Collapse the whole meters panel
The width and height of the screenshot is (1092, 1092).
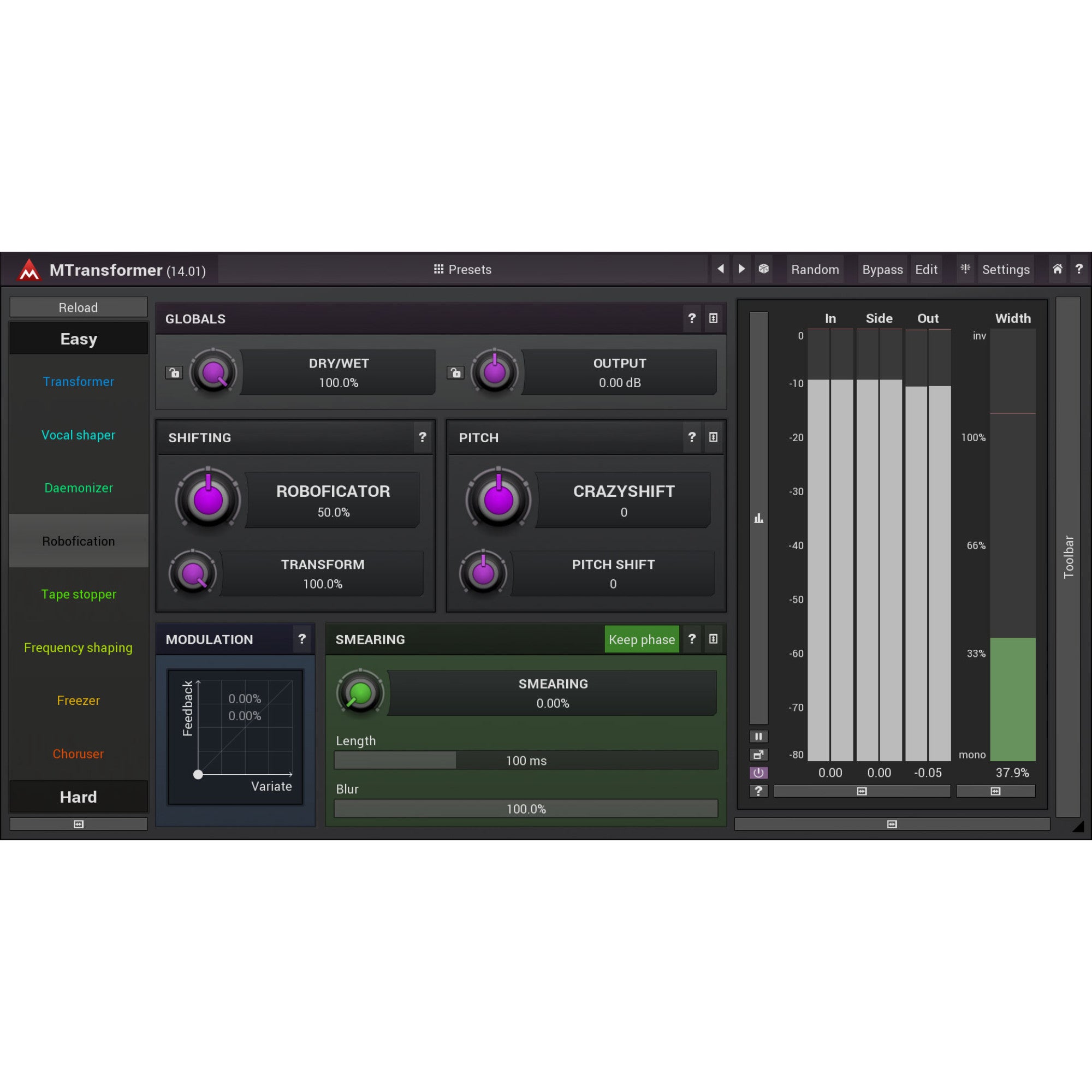tap(892, 824)
